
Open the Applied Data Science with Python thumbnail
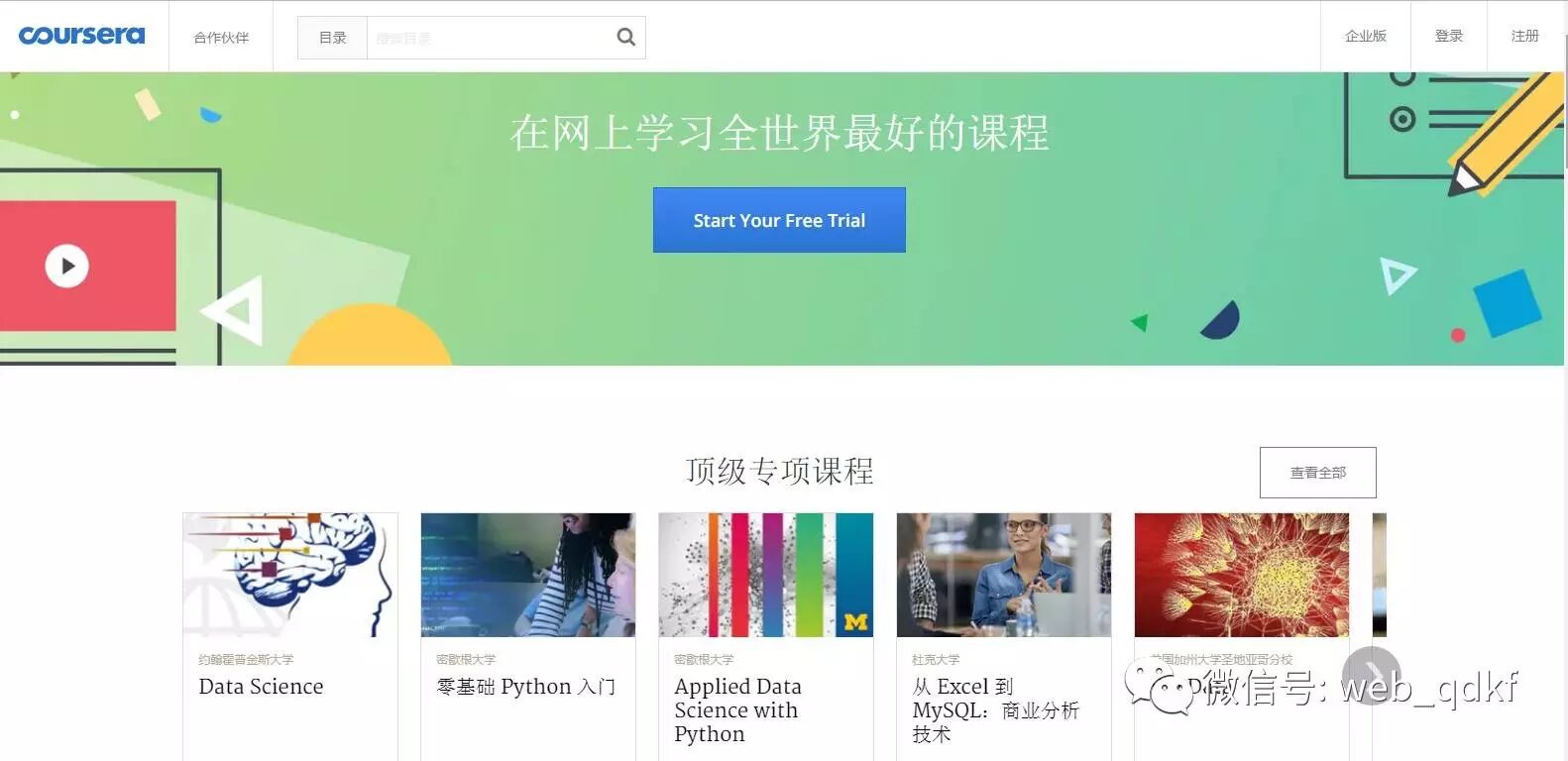point(766,575)
